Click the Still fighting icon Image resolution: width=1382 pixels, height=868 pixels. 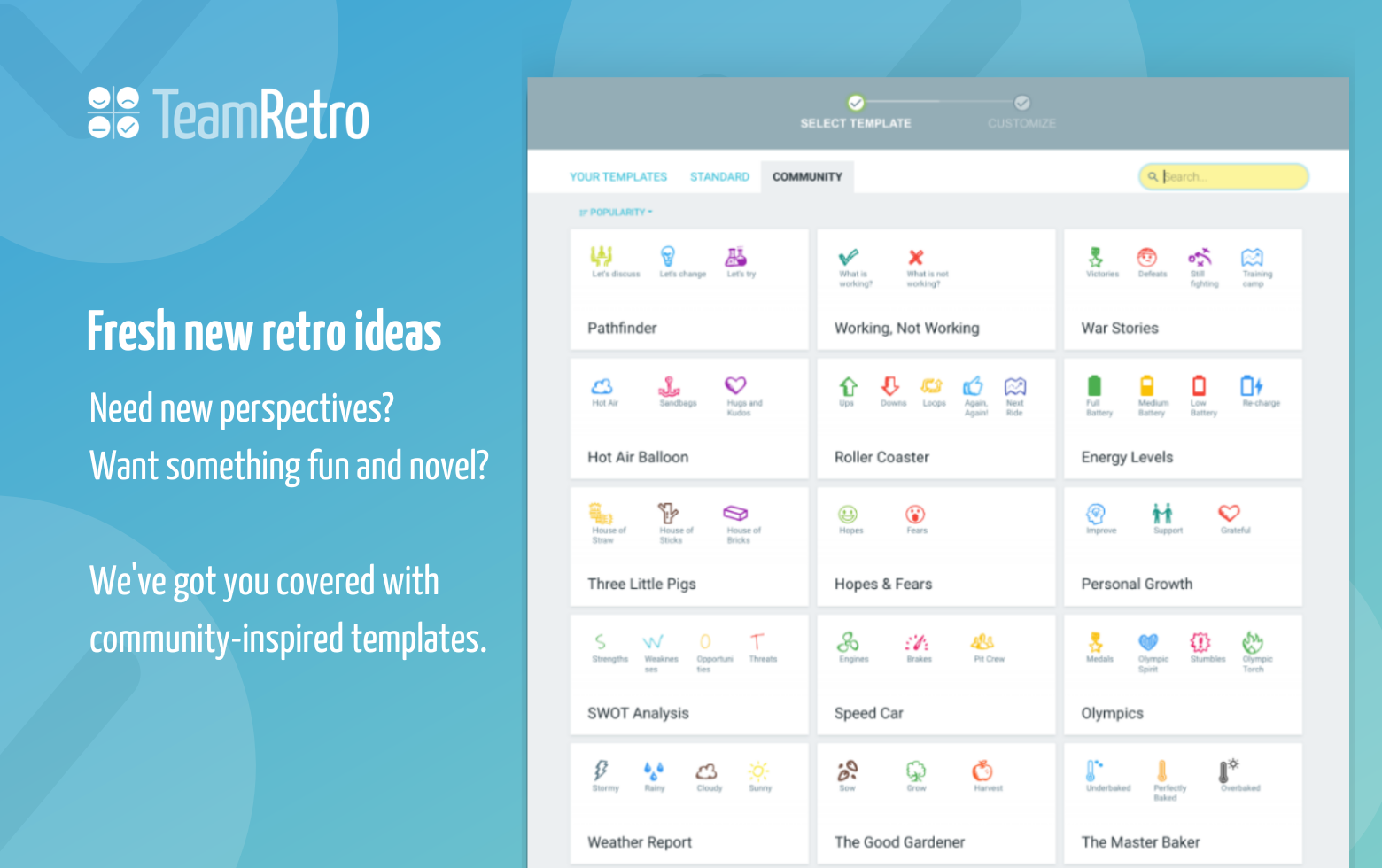[1200, 257]
